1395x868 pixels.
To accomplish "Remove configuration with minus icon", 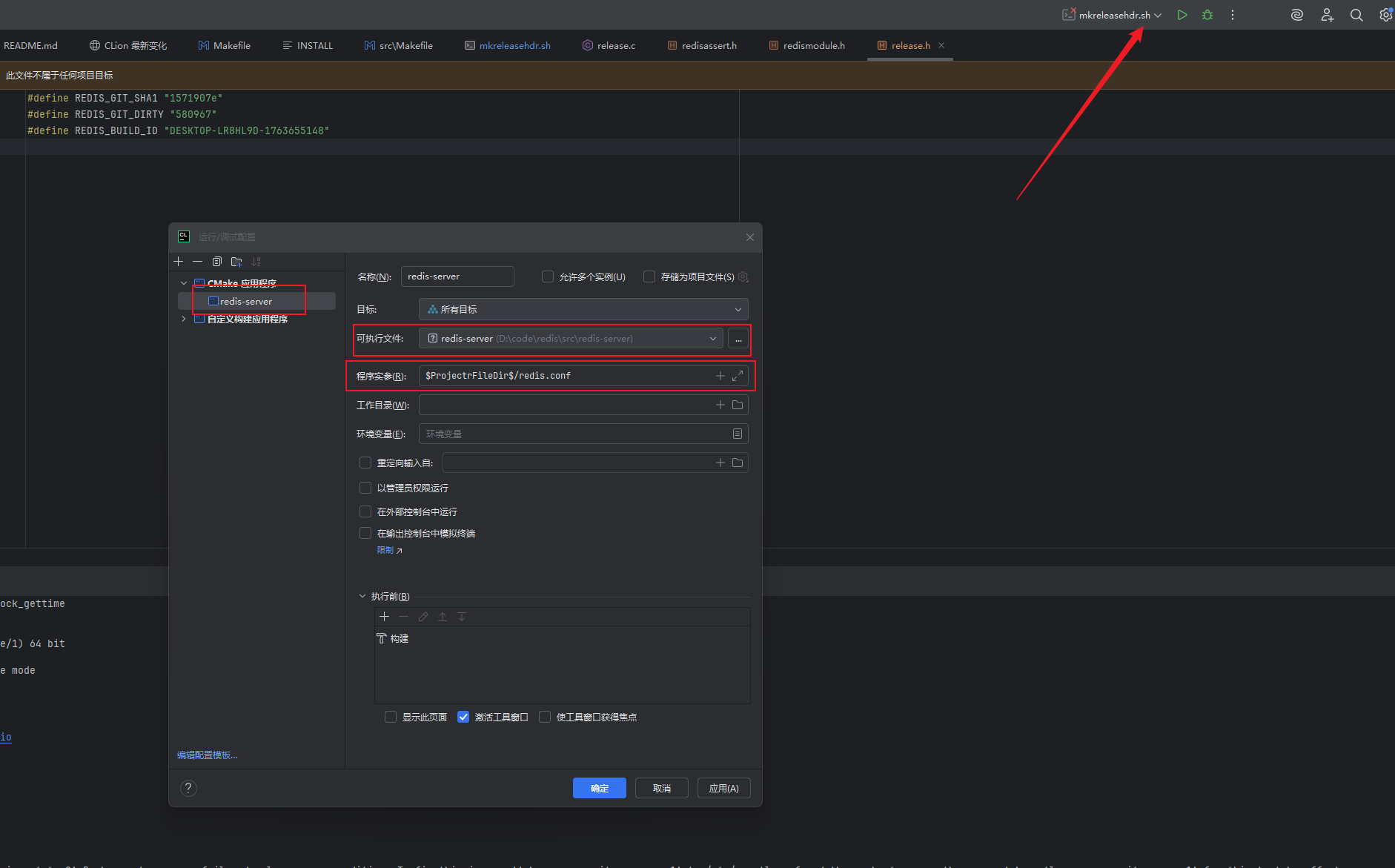I will click(197, 262).
